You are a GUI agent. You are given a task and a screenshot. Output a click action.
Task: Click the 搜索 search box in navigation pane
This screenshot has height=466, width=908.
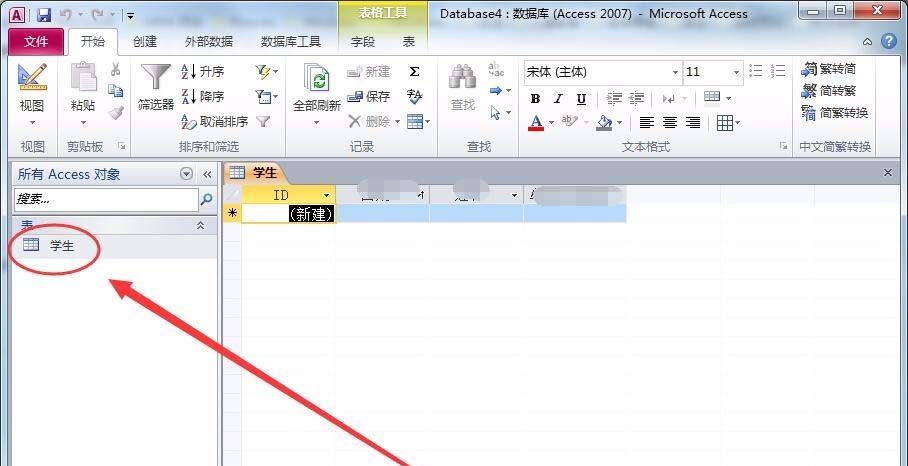(106, 200)
